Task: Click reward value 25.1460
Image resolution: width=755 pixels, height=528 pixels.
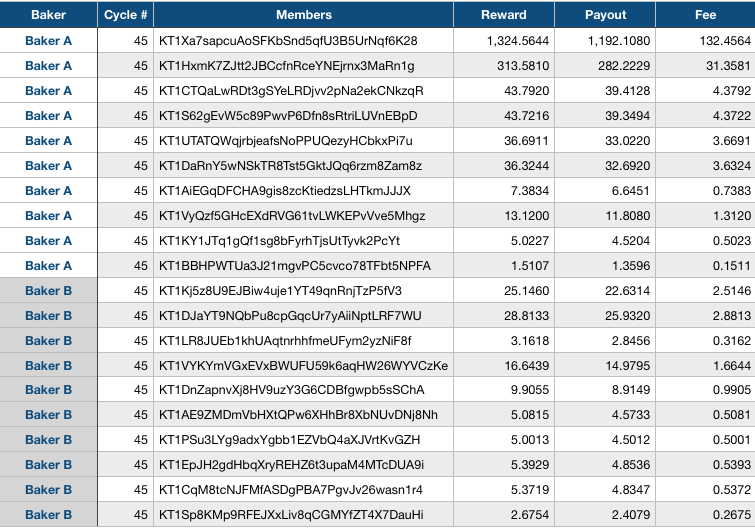Action: pyautogui.click(x=526, y=291)
